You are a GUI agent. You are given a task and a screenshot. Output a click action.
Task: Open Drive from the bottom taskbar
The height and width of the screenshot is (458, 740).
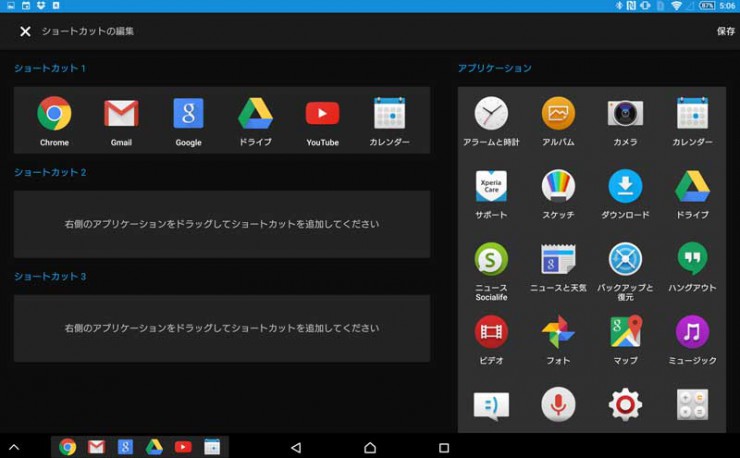click(154, 447)
